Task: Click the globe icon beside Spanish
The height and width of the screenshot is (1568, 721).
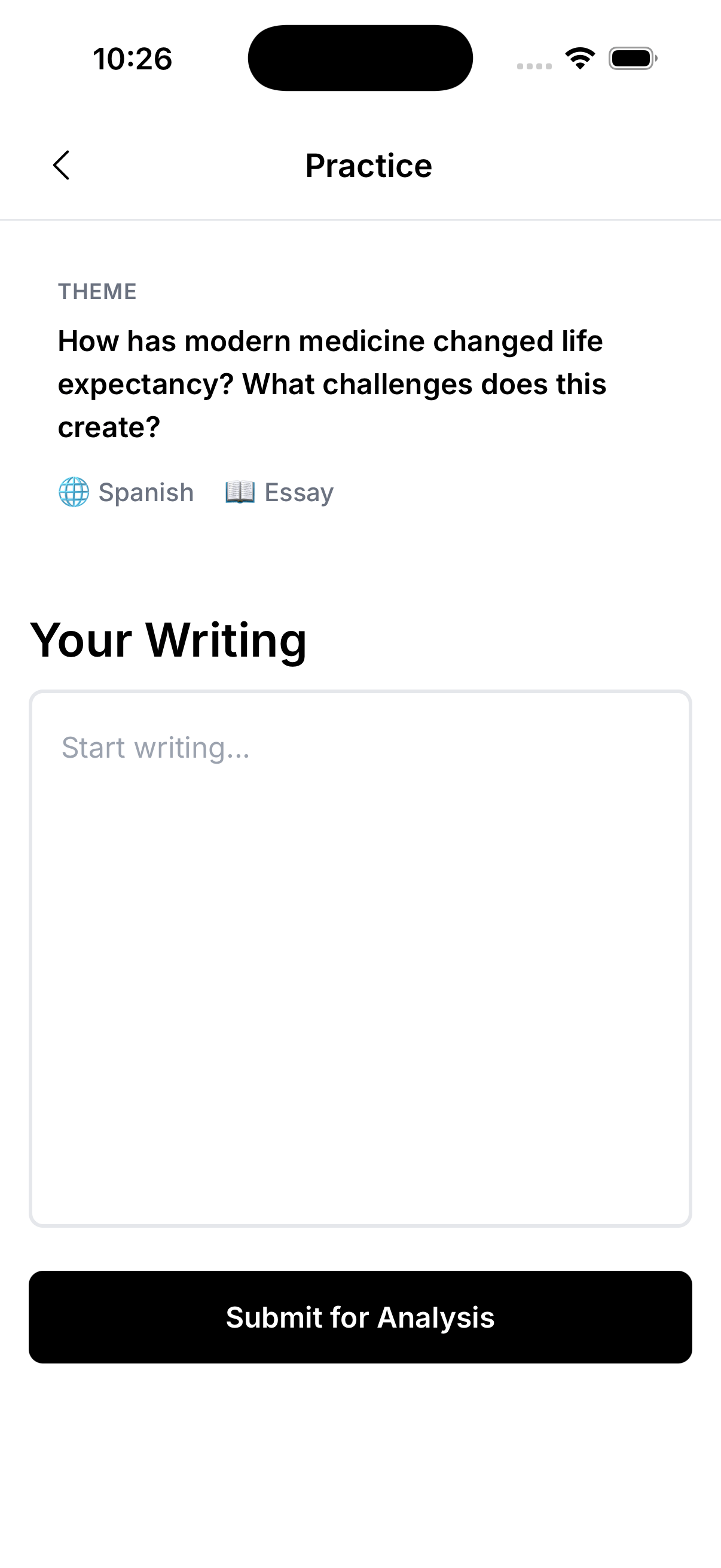Action: click(74, 492)
